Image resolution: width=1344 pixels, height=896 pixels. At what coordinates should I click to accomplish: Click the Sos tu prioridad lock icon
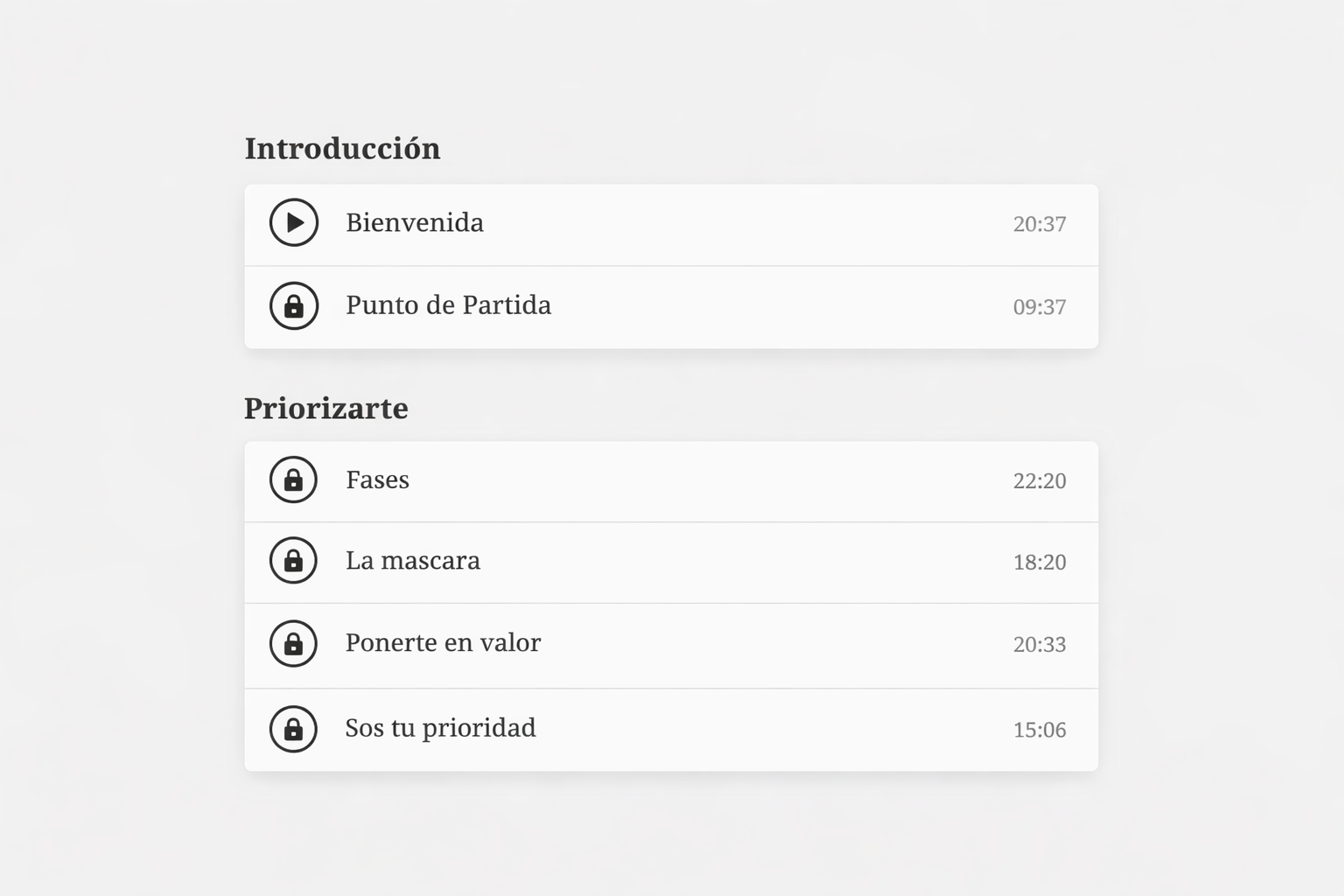pyautogui.click(x=294, y=729)
